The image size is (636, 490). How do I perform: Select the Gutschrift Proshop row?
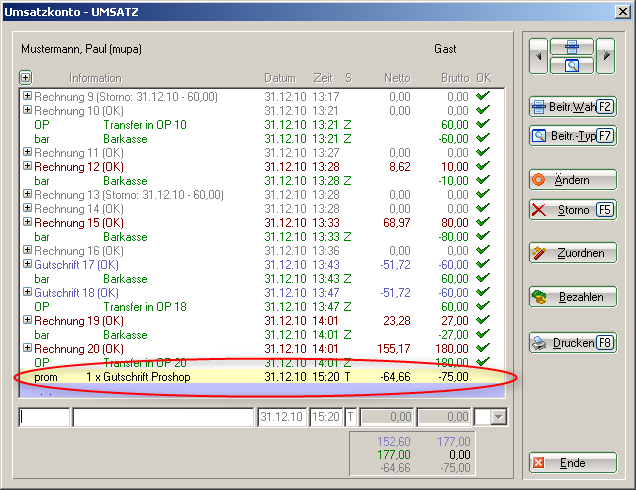coord(250,377)
